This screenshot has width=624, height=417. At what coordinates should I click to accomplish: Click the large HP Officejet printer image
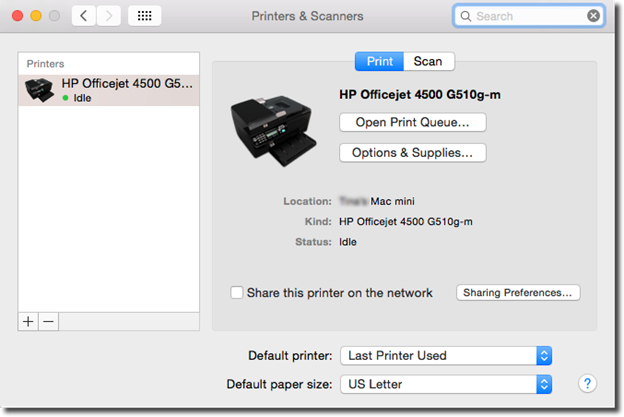click(274, 131)
